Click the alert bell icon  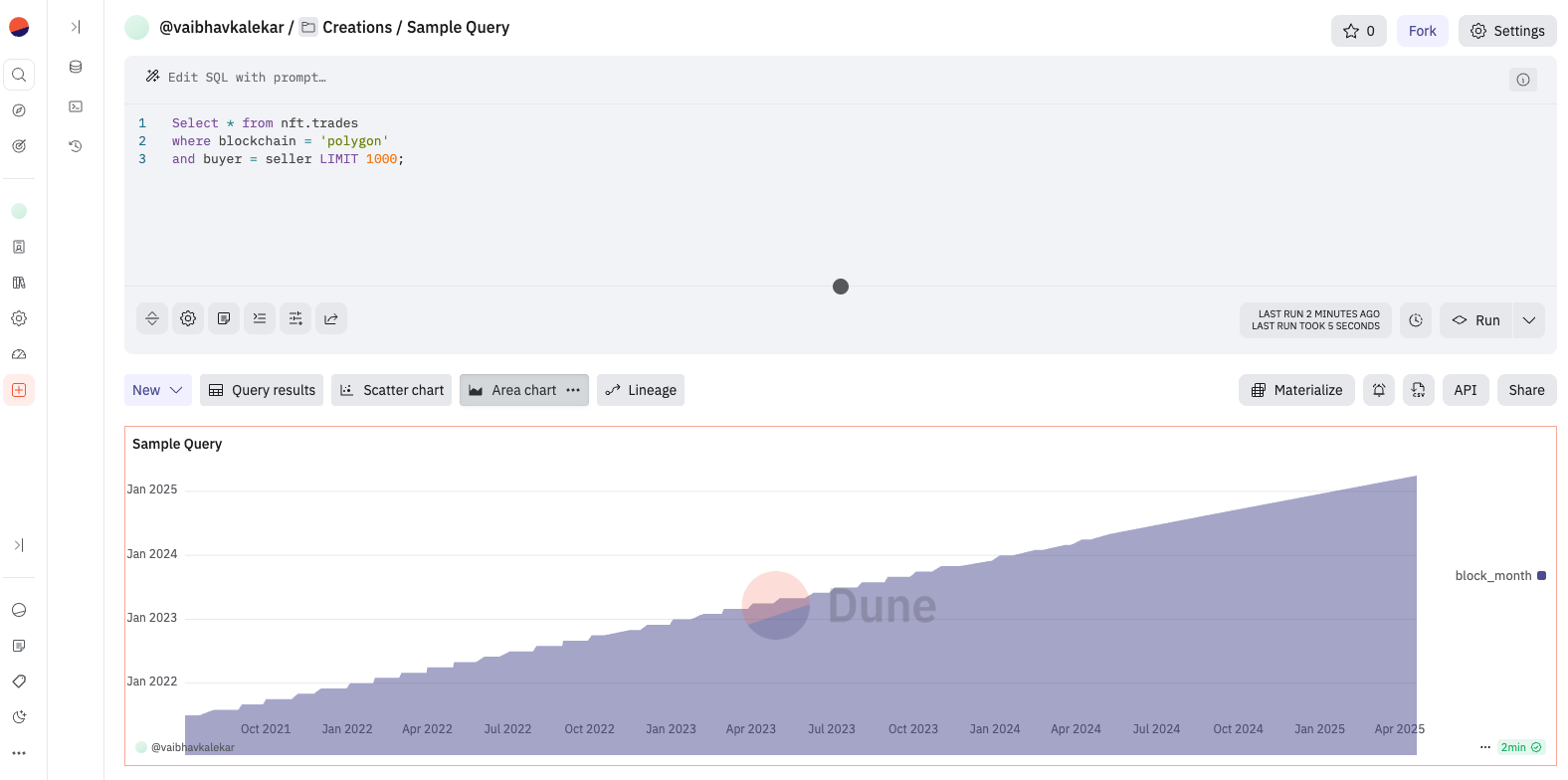[x=1379, y=390]
